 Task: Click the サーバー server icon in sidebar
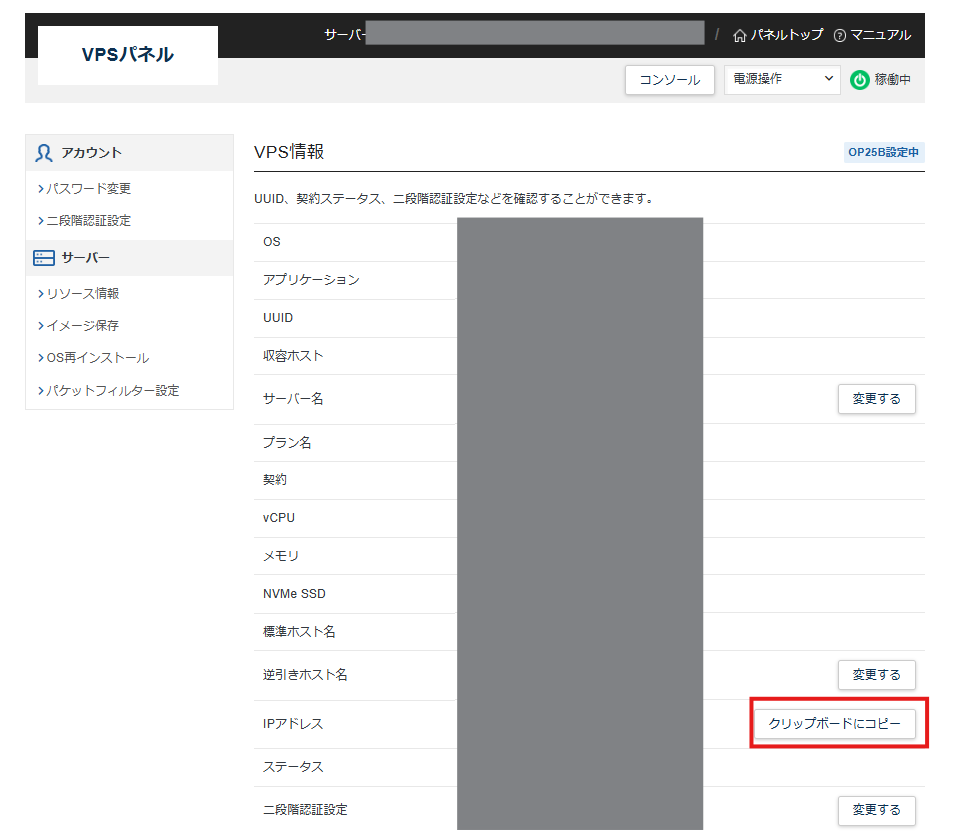44,258
